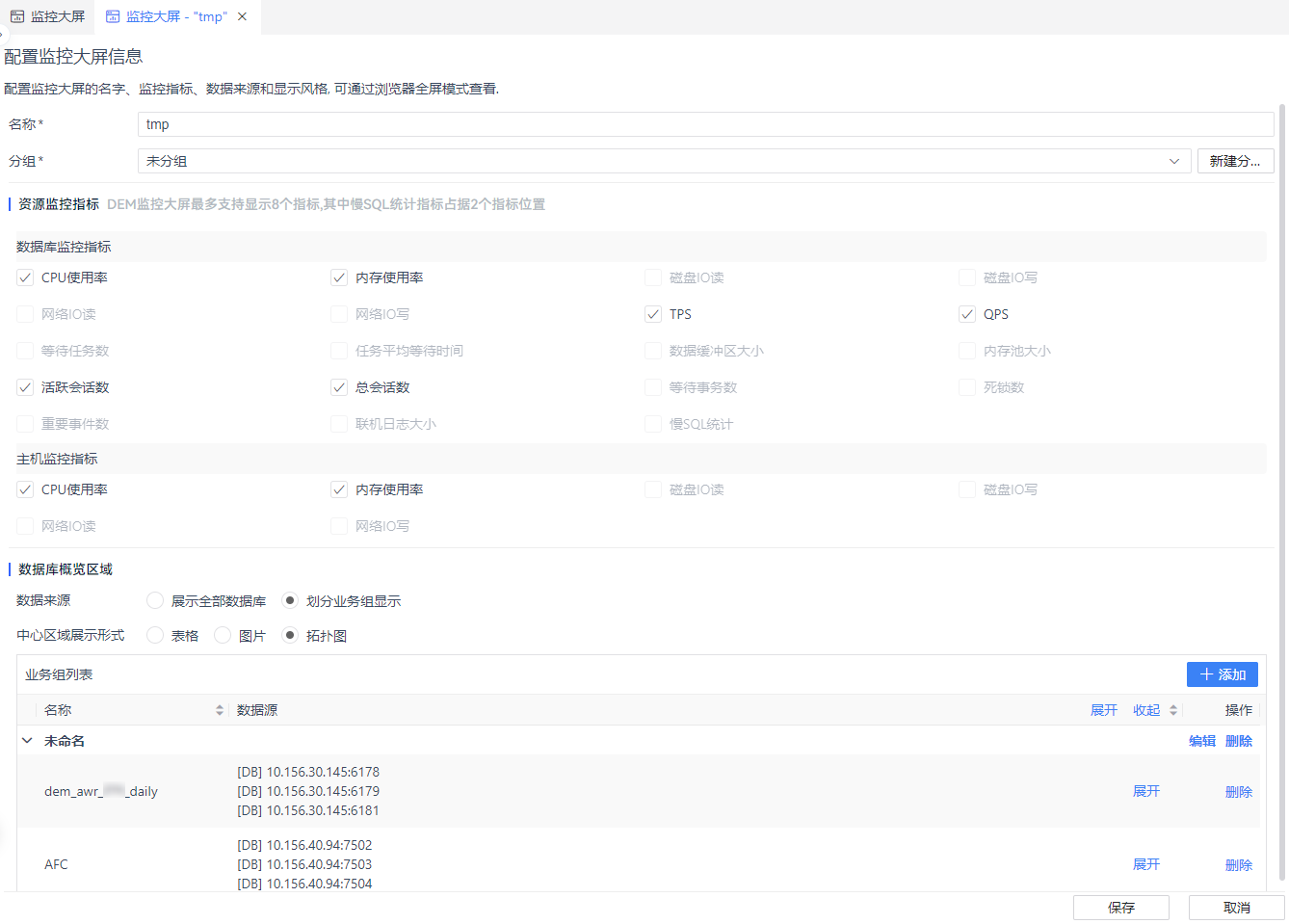Click the vertical scrollbar
The width and height of the screenshot is (1289, 924).
[1282, 491]
